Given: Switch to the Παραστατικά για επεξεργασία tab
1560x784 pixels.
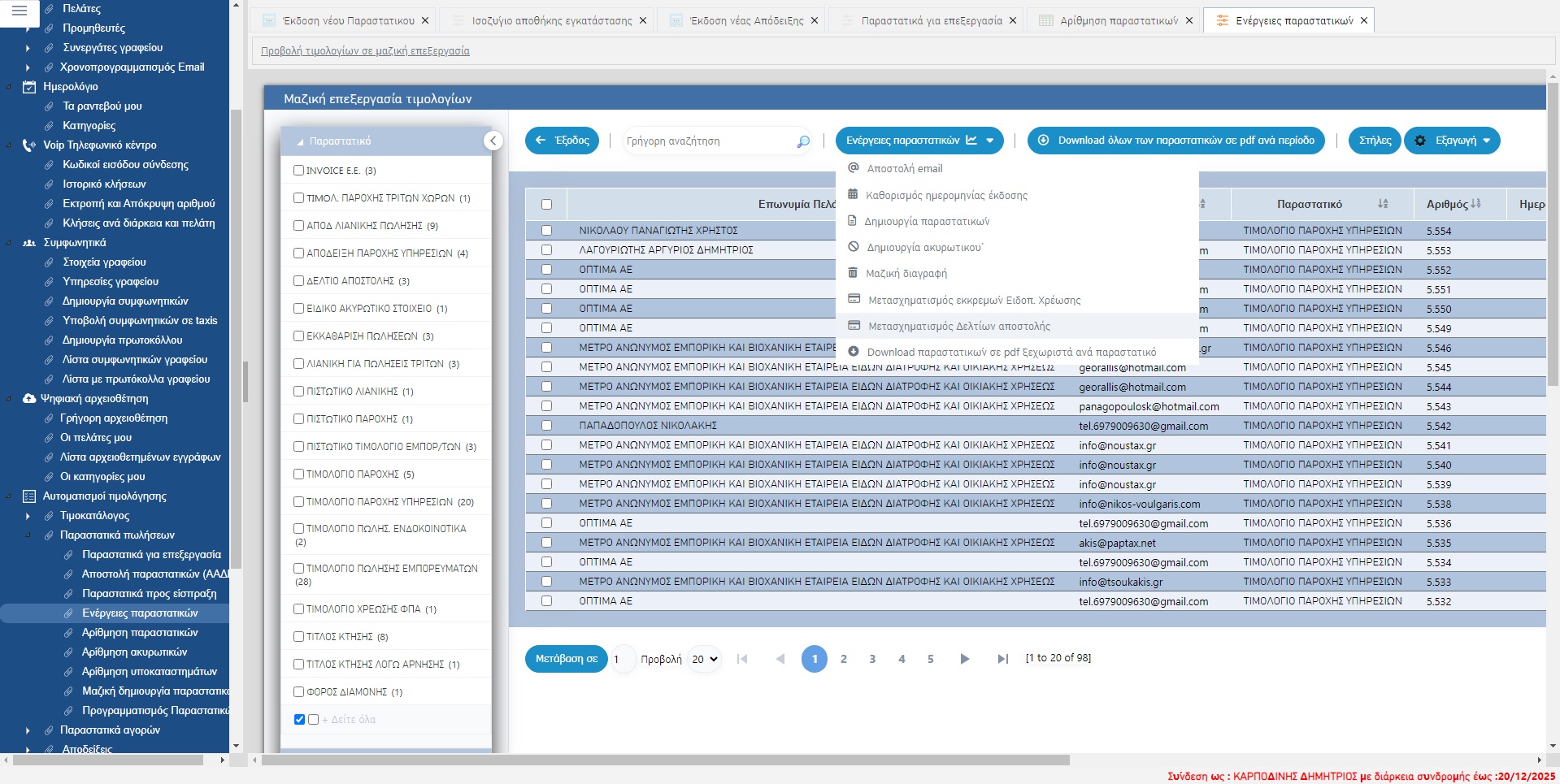Looking at the screenshot, I should [932, 21].
